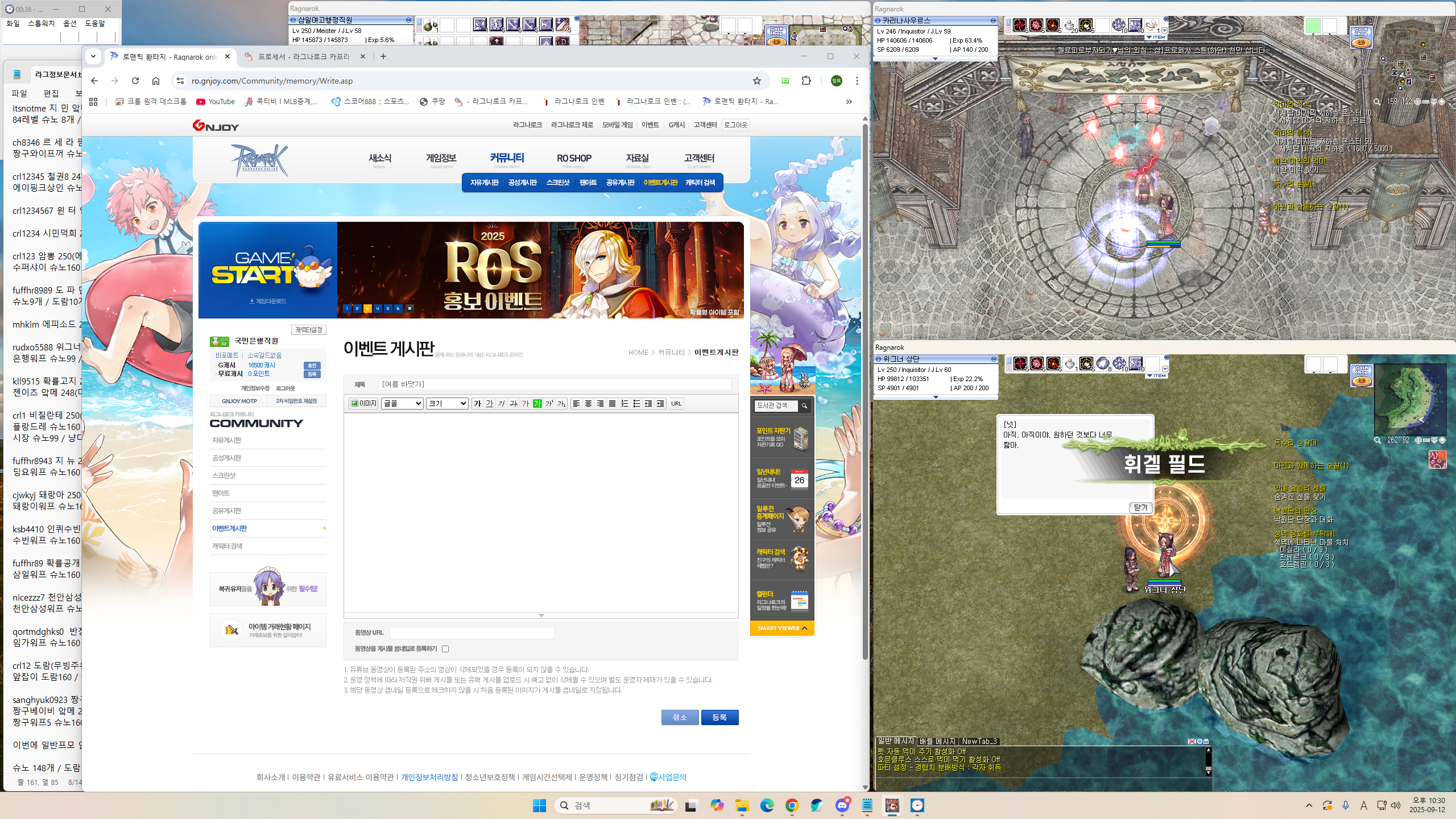Toggle ITEM hotbar expander in lower game
Screen dimensions: 1456x819
coord(1157,375)
